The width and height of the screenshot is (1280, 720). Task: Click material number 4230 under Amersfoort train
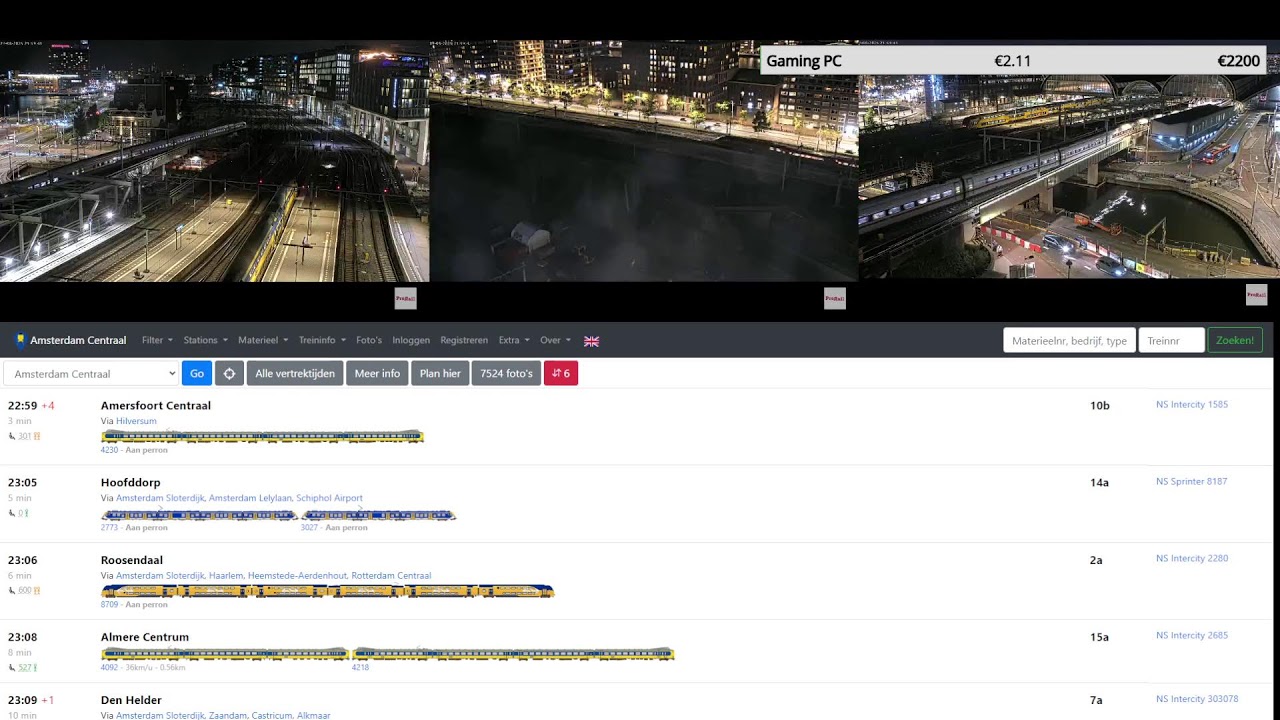click(109, 450)
